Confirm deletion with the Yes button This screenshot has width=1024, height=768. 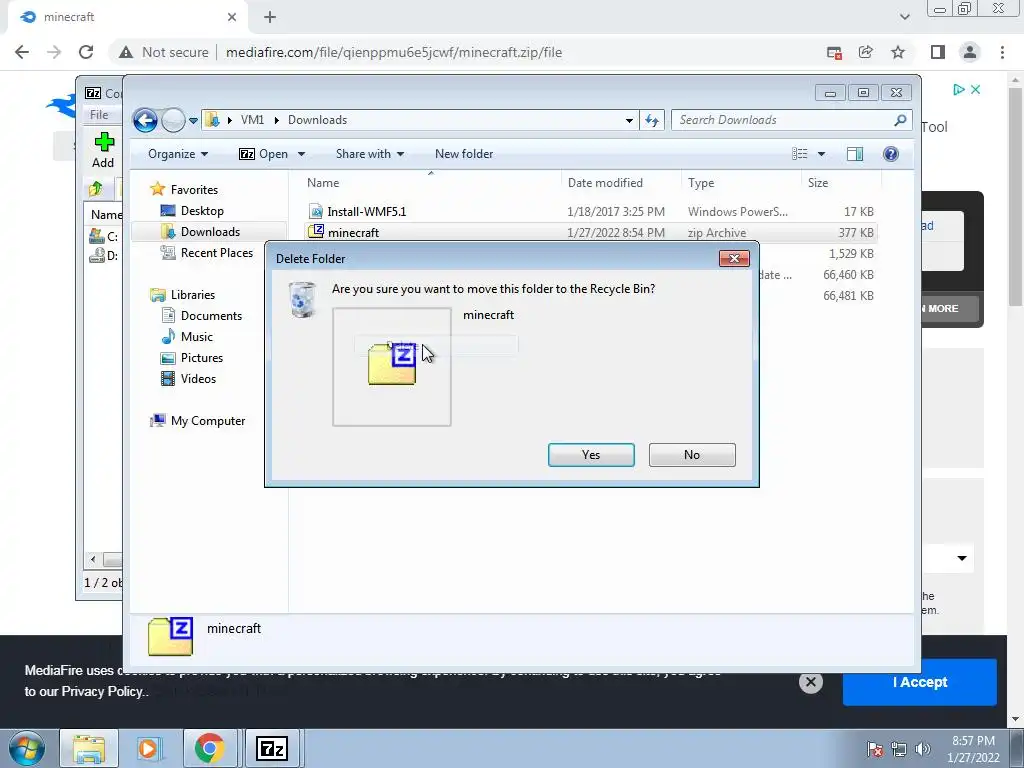(591, 455)
